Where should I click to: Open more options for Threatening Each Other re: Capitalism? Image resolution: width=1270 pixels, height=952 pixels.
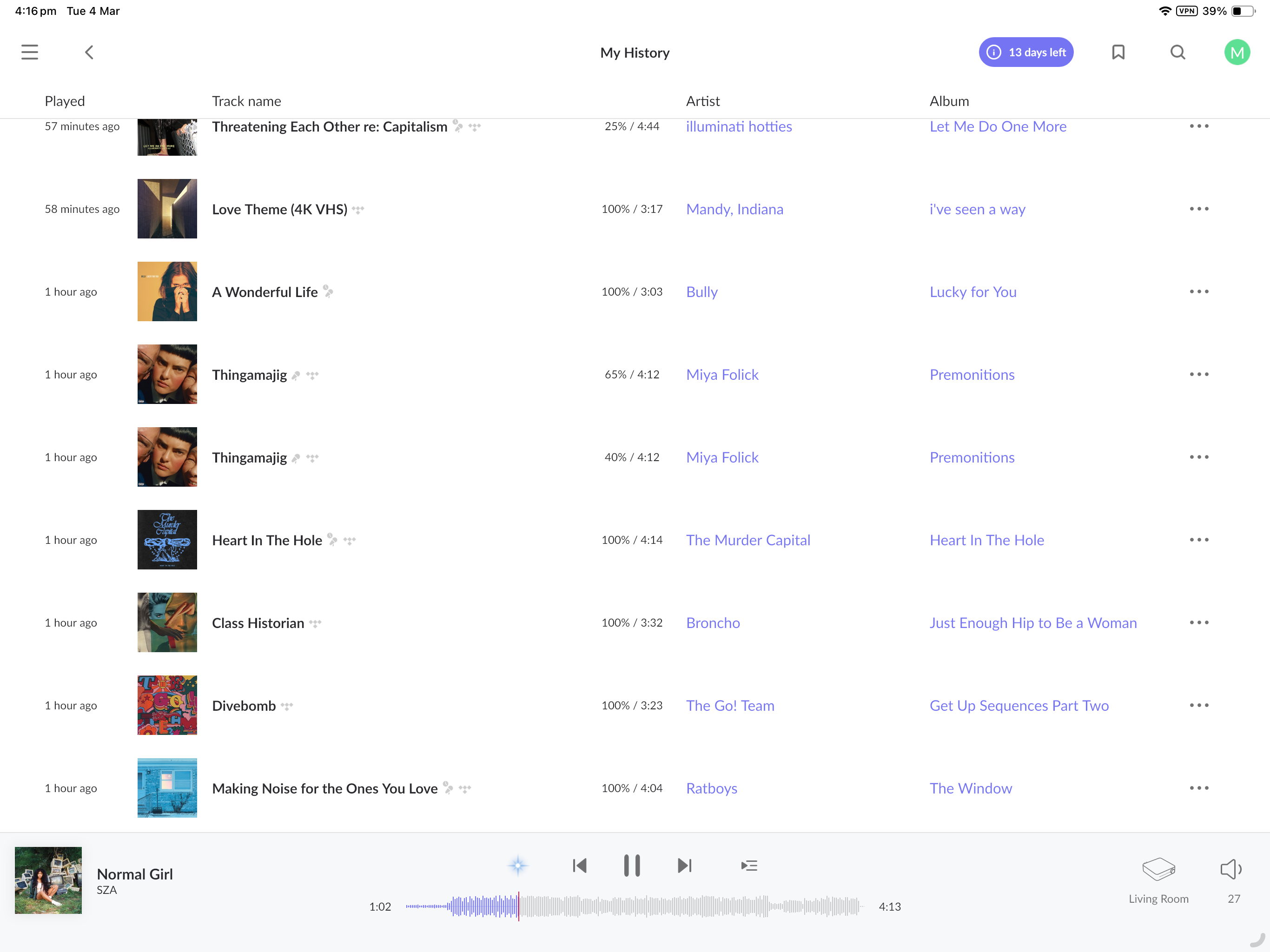1199,126
